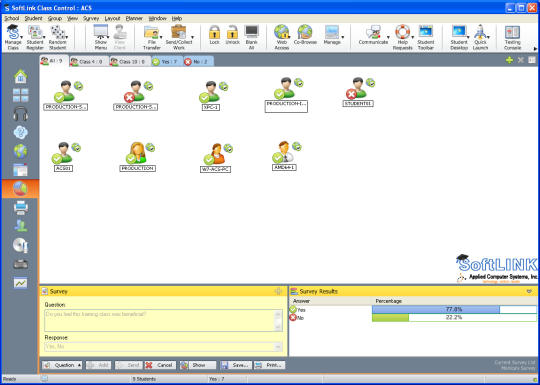Image resolution: width=540 pixels, height=385 pixels.
Task: Expand Communicate dropdown arrow
Action: (x=388, y=37)
